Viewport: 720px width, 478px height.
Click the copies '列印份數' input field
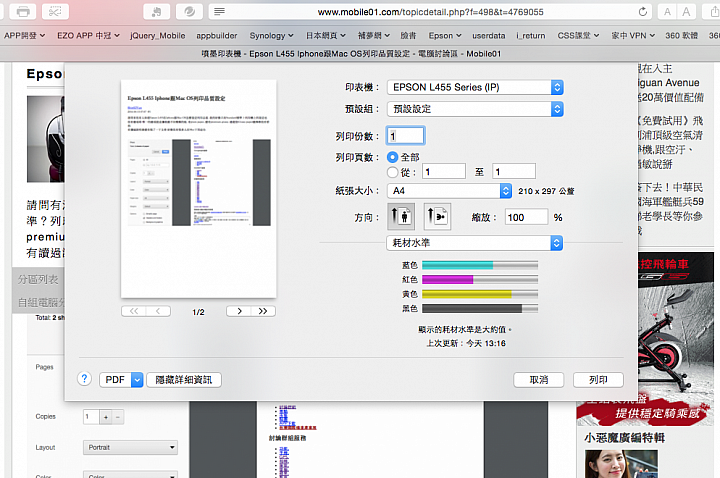coord(405,136)
